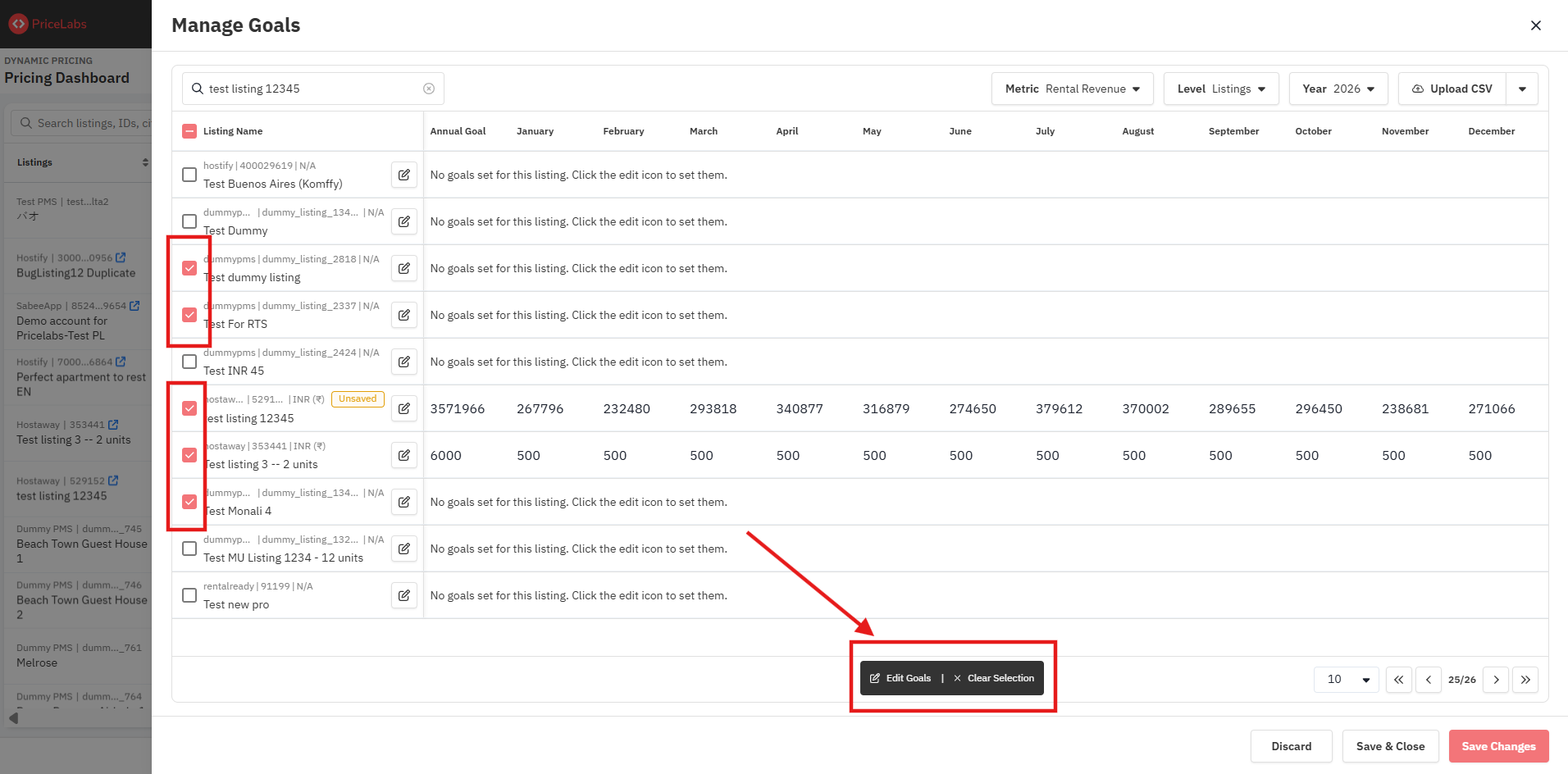Screen dimensions: 1568x774
Task: Check the Test MU Listing 1234 checkbox
Action: [189, 549]
